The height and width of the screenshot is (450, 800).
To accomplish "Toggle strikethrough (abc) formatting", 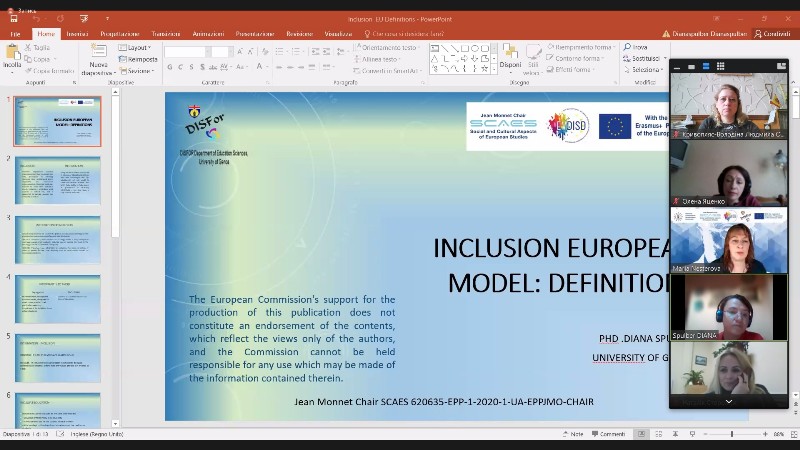I will coord(213,67).
